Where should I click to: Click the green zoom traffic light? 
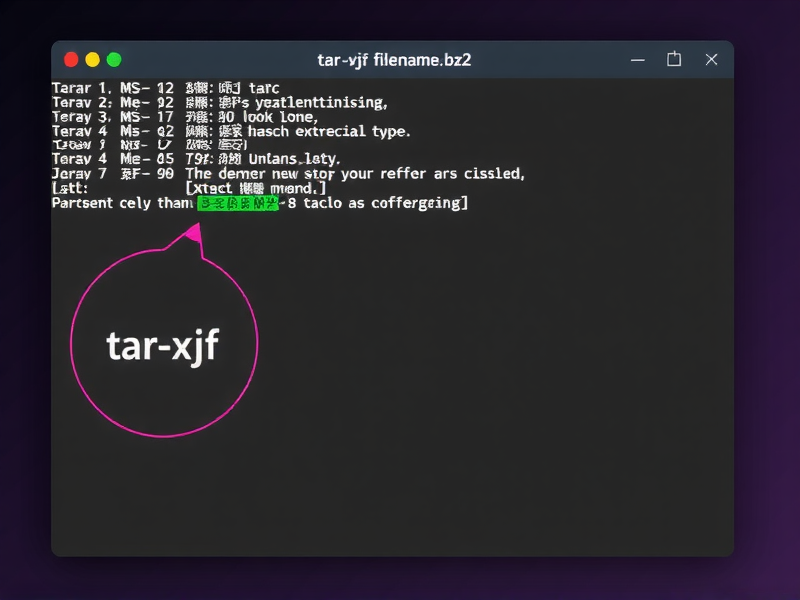pyautogui.click(x=114, y=60)
